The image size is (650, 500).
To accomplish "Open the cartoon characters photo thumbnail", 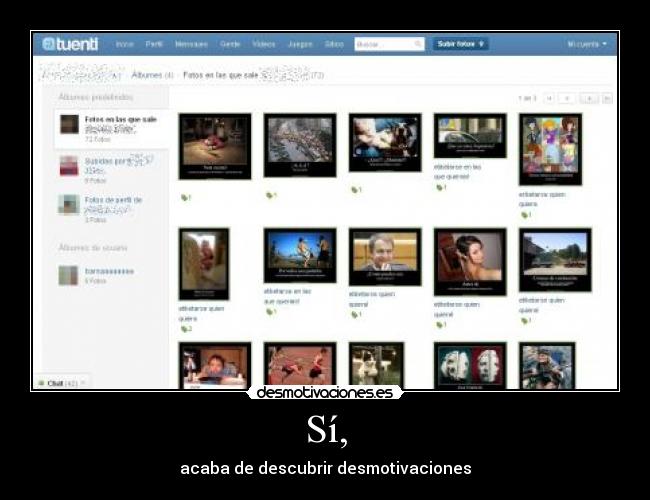I will point(551,149).
